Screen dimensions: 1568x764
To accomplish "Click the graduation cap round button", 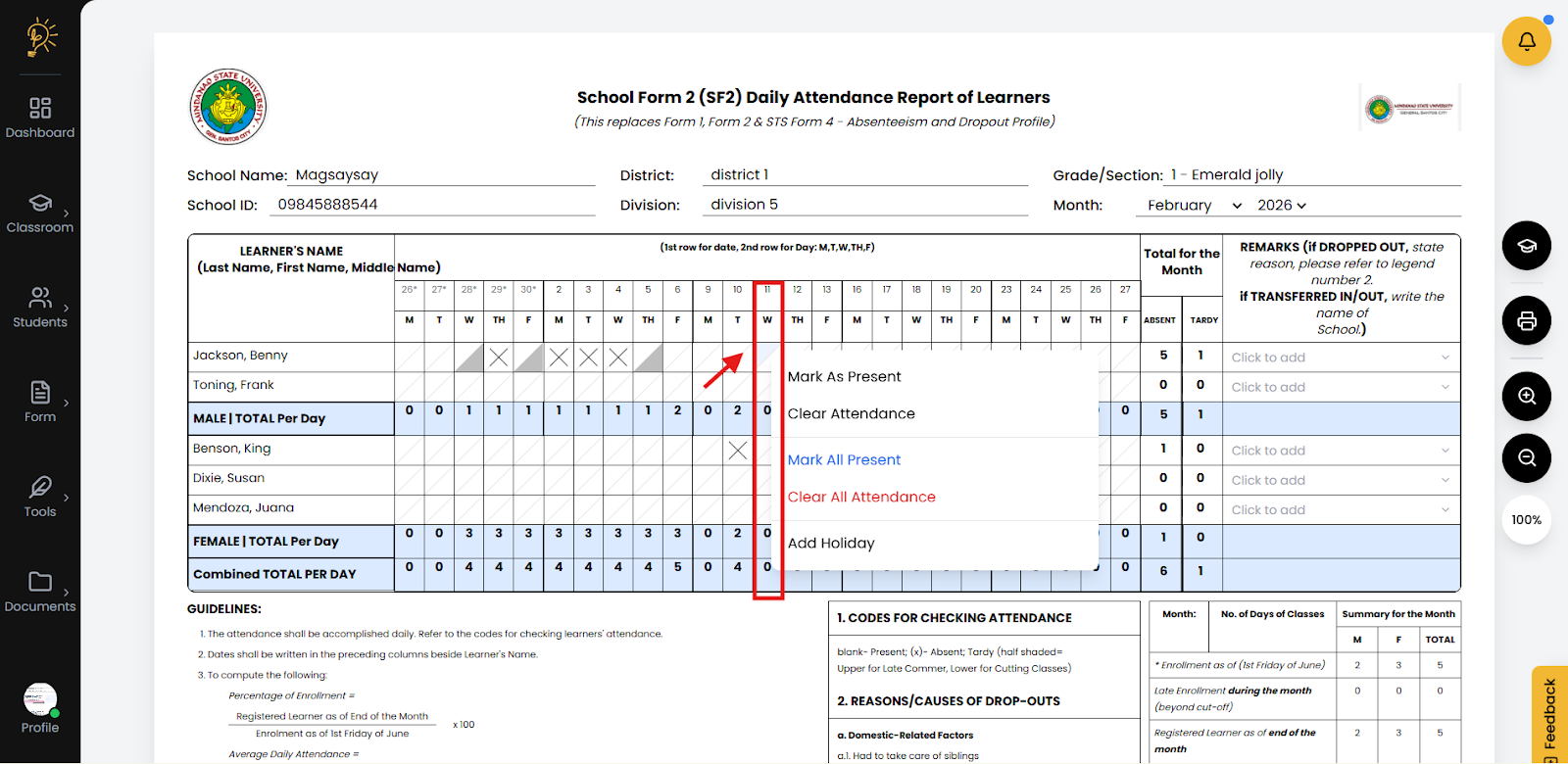I will (x=1526, y=245).
